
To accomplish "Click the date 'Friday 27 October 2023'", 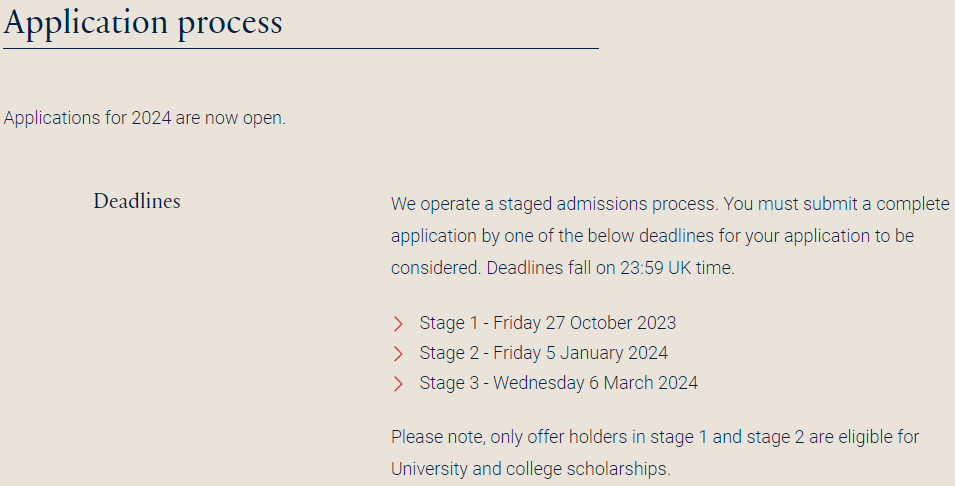I will (585, 323).
